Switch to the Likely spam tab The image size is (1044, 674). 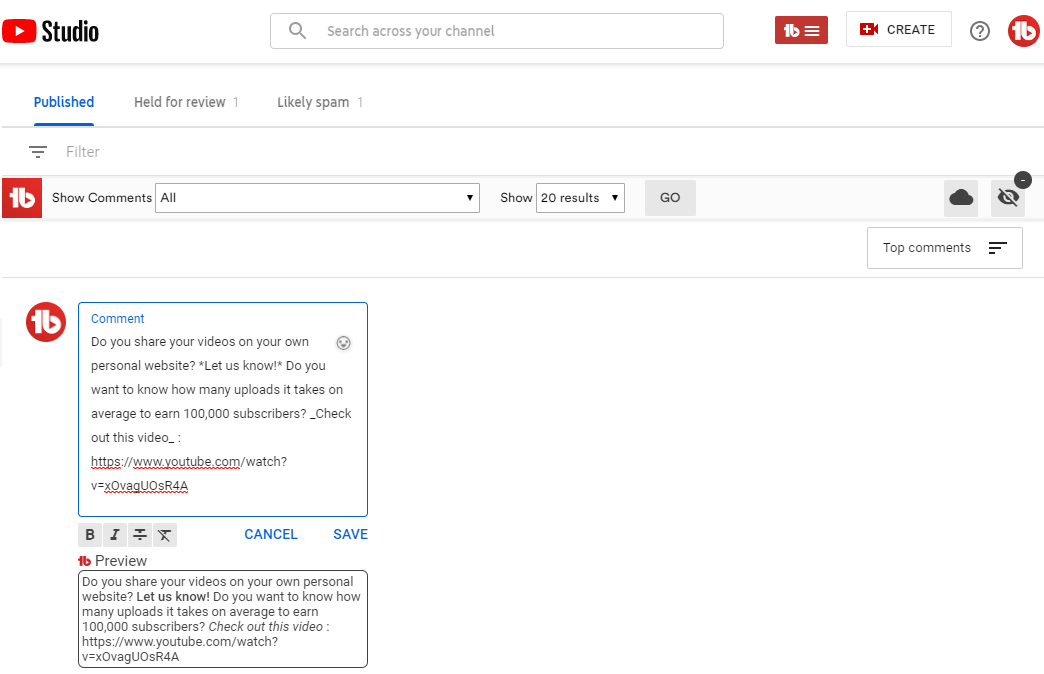(313, 102)
